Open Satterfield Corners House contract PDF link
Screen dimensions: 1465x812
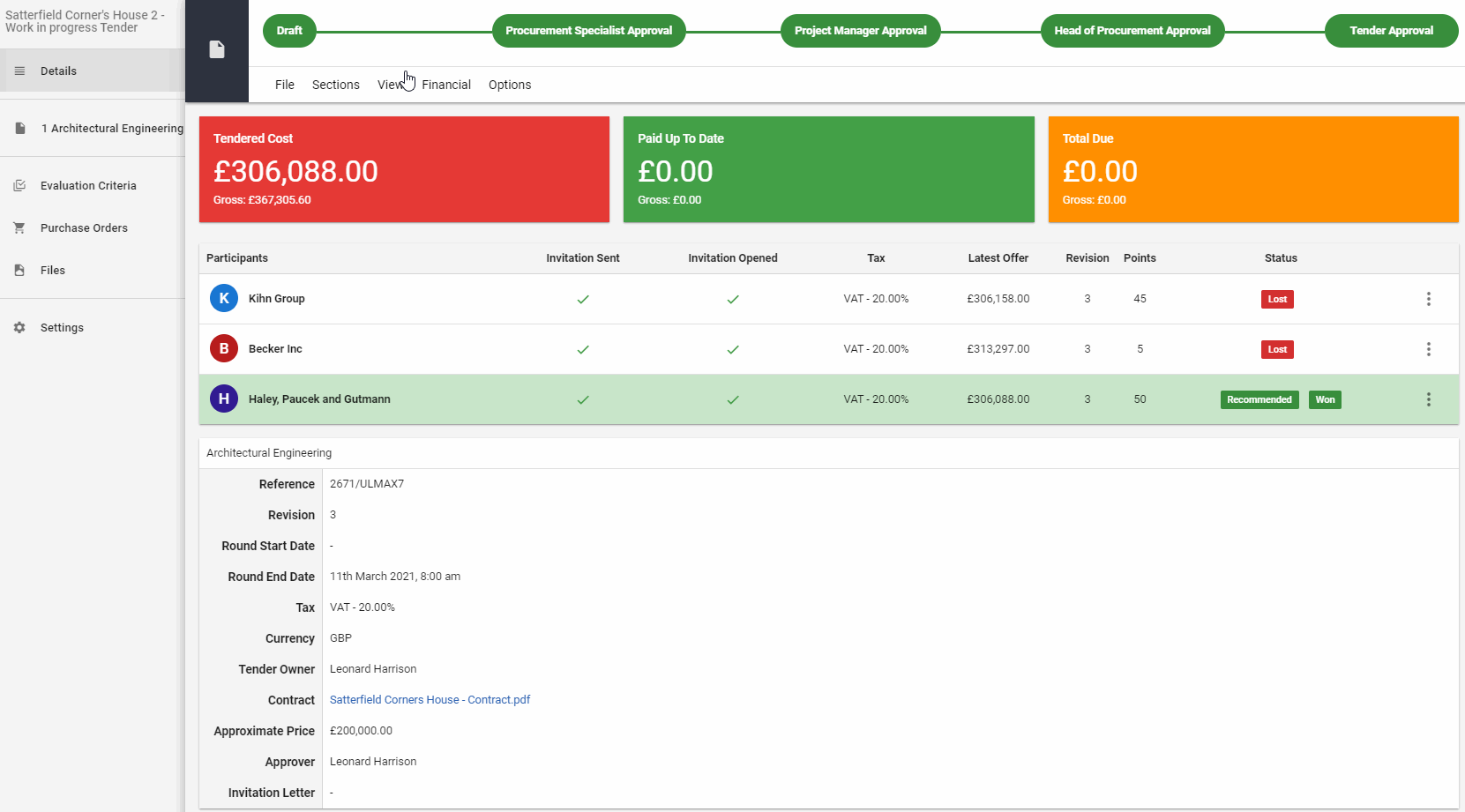[x=430, y=700]
